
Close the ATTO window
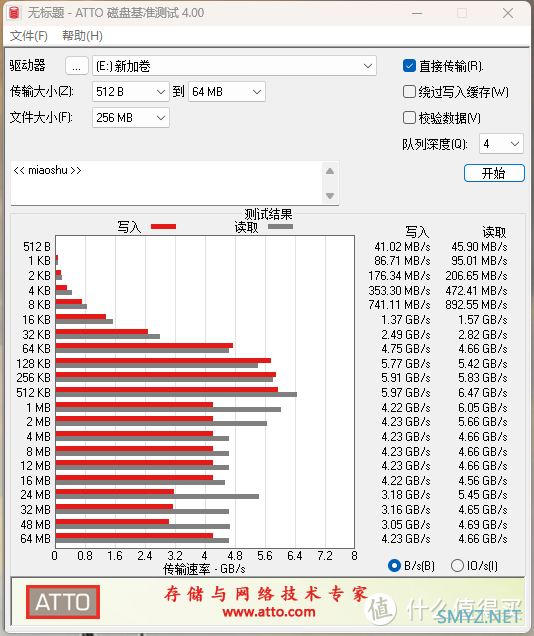(508, 13)
